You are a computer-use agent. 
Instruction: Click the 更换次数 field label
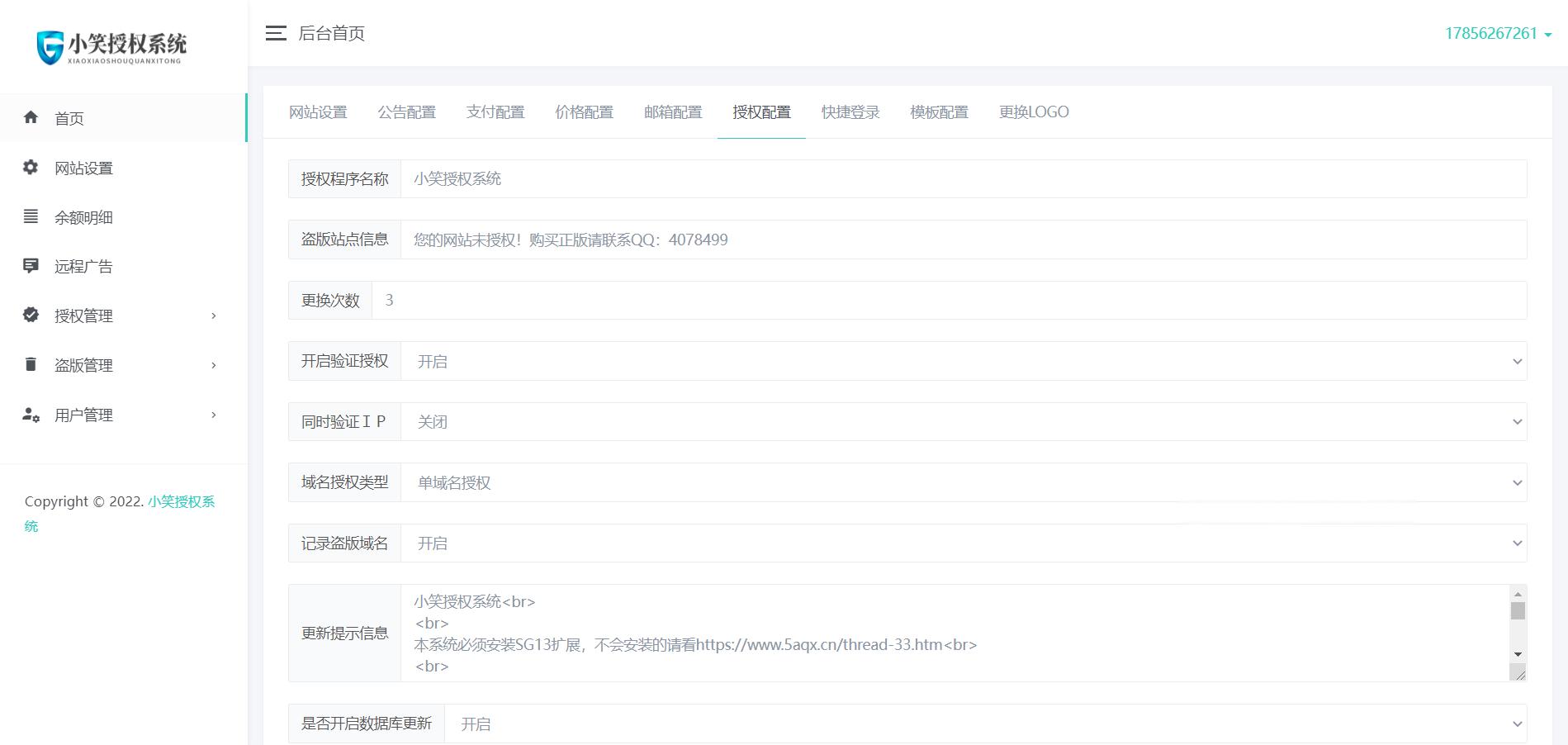(330, 300)
